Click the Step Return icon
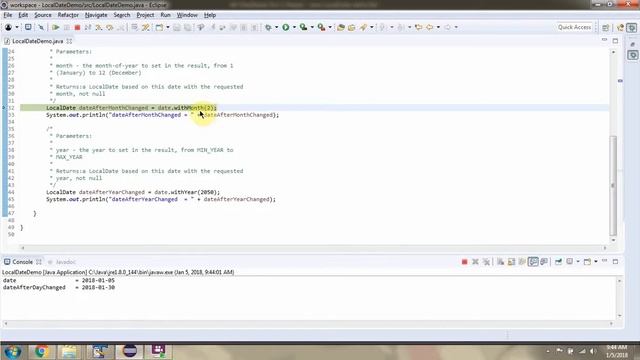This screenshot has height=360, width=640. [120, 27]
